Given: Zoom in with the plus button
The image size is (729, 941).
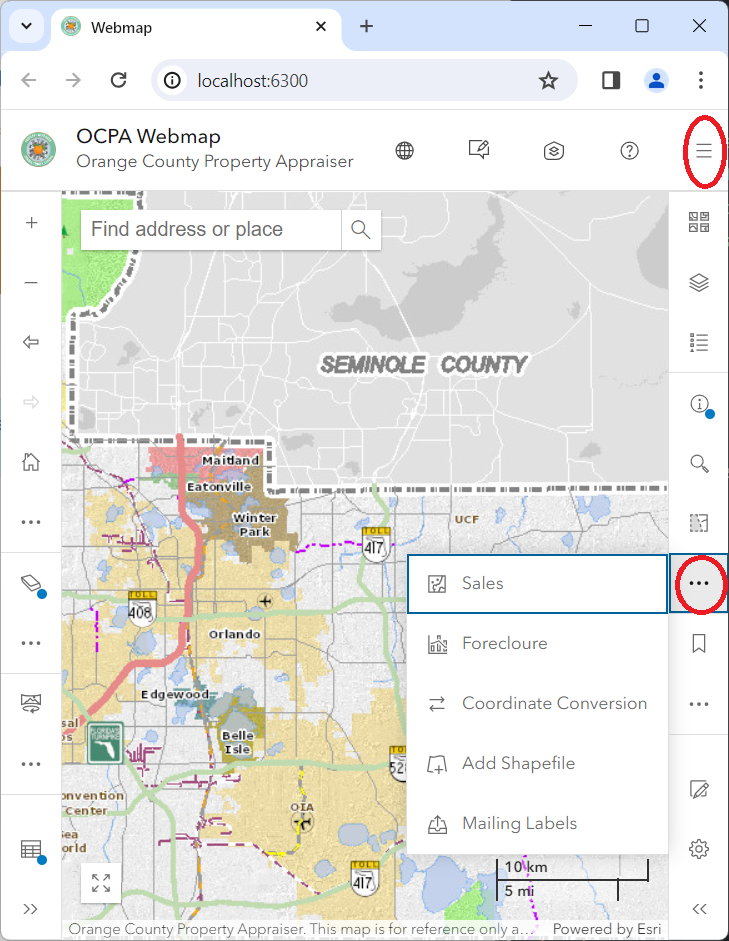Looking at the screenshot, I should (x=31, y=223).
